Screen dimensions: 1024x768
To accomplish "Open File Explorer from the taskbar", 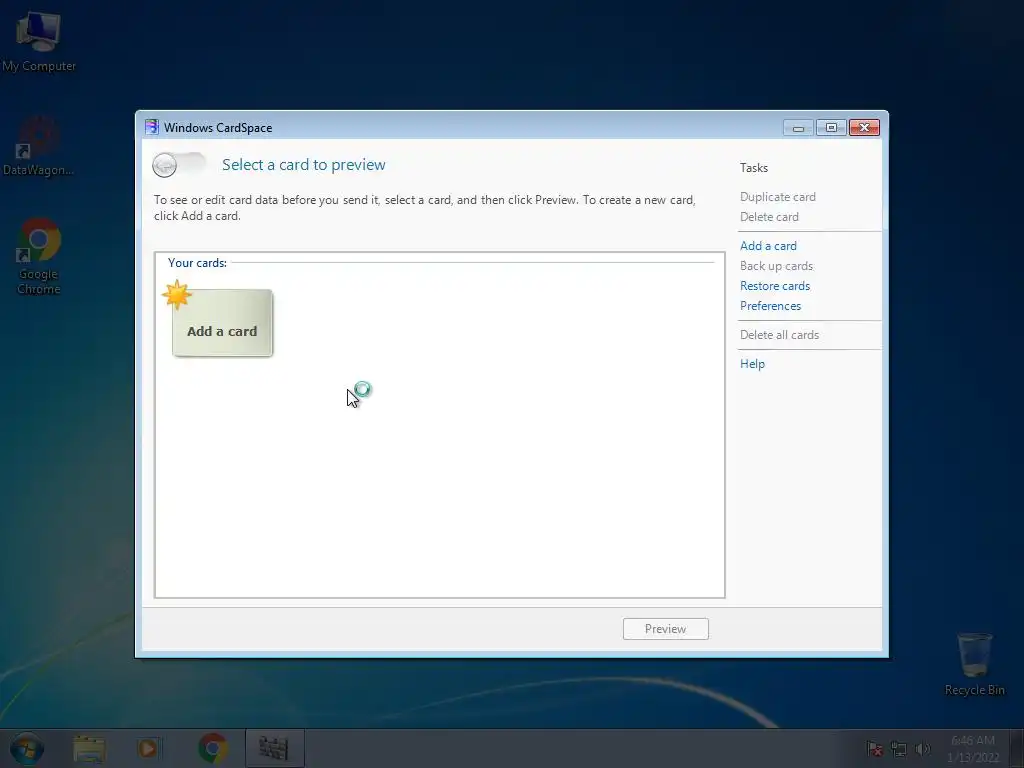I will (89, 748).
